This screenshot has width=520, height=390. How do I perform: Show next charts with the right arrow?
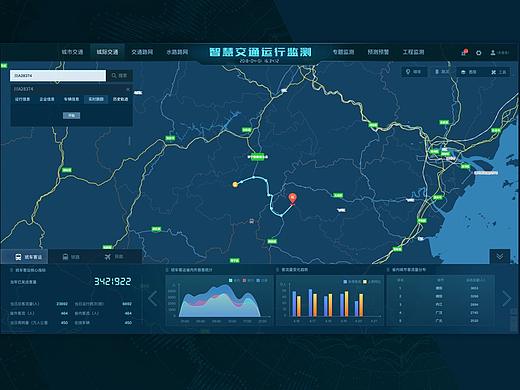click(x=506, y=298)
